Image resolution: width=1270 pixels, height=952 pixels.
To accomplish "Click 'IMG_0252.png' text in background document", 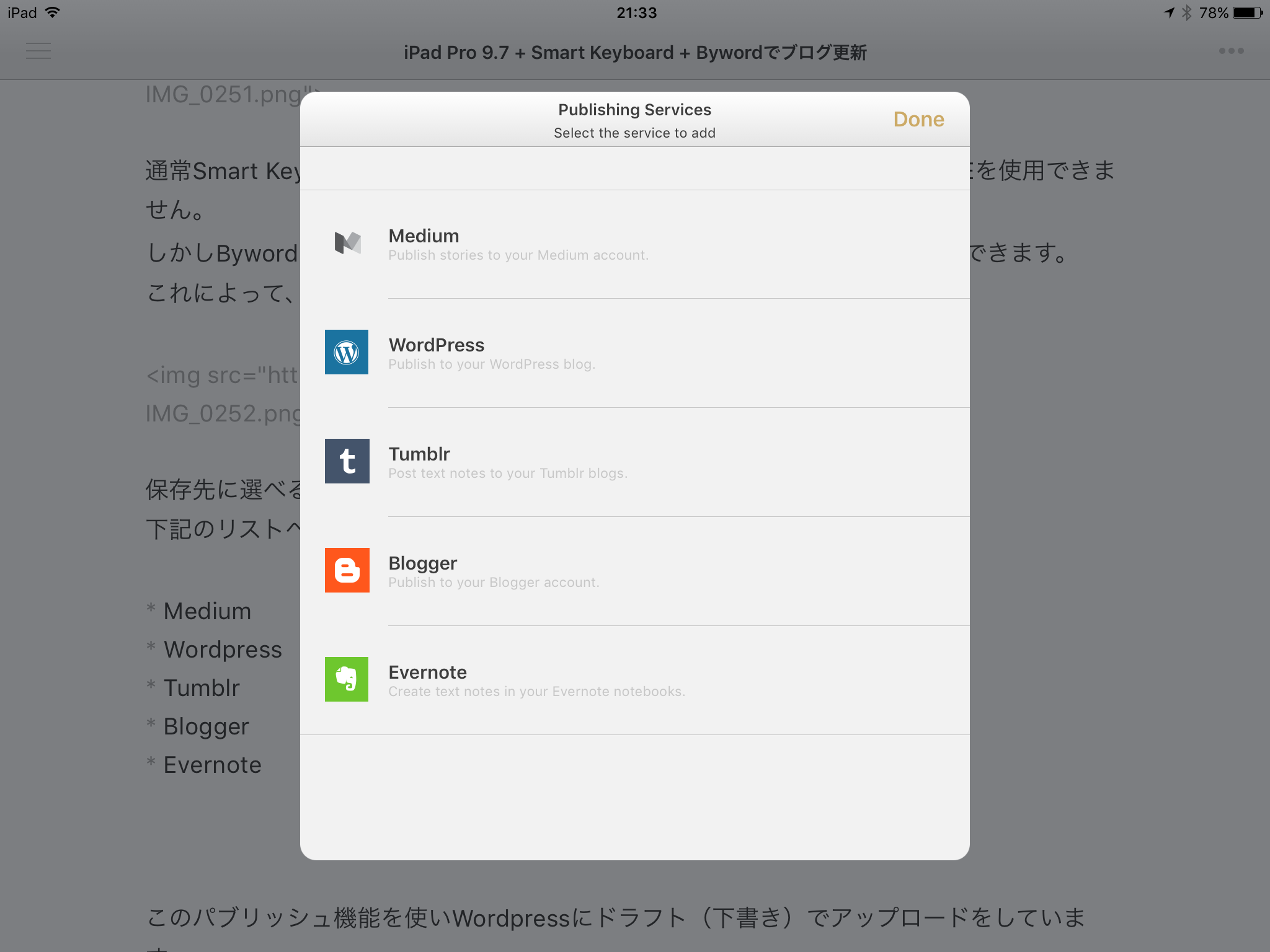I will click(223, 413).
